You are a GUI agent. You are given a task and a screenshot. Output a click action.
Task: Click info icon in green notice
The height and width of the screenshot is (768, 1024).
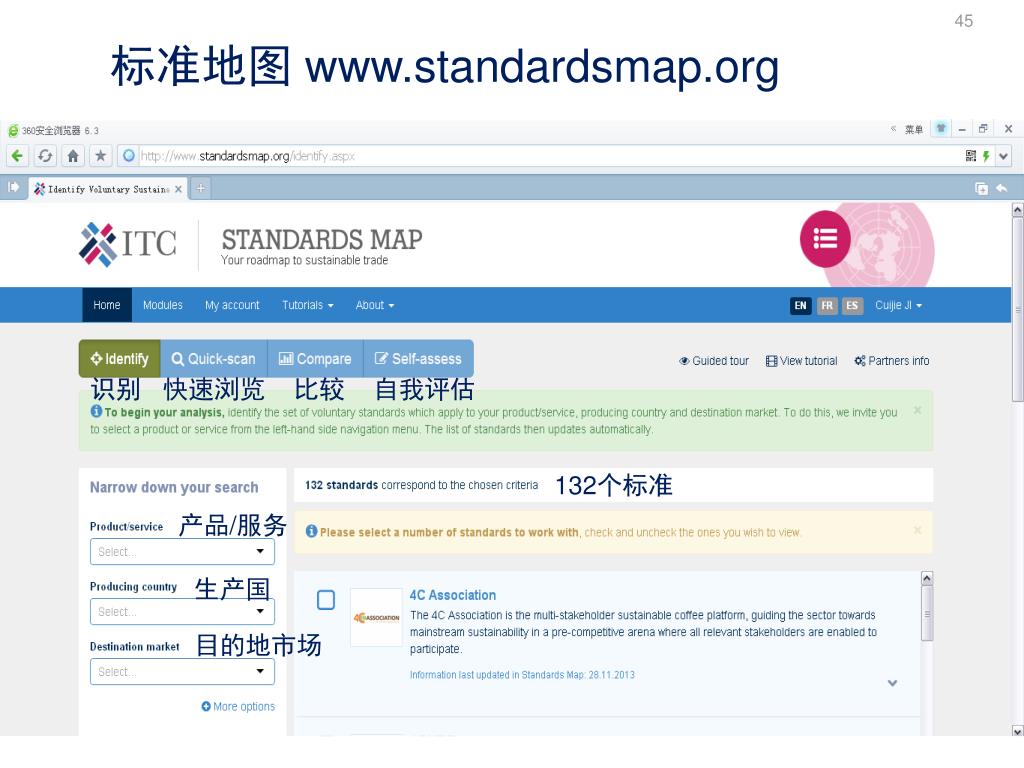coord(96,411)
